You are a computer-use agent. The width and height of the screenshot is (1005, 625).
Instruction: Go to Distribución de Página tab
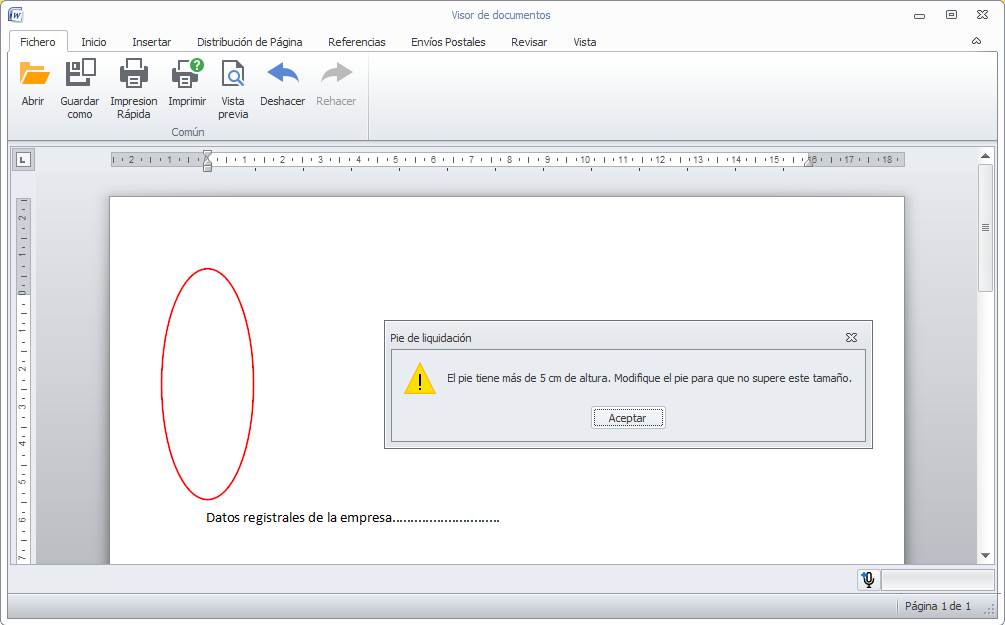(249, 42)
